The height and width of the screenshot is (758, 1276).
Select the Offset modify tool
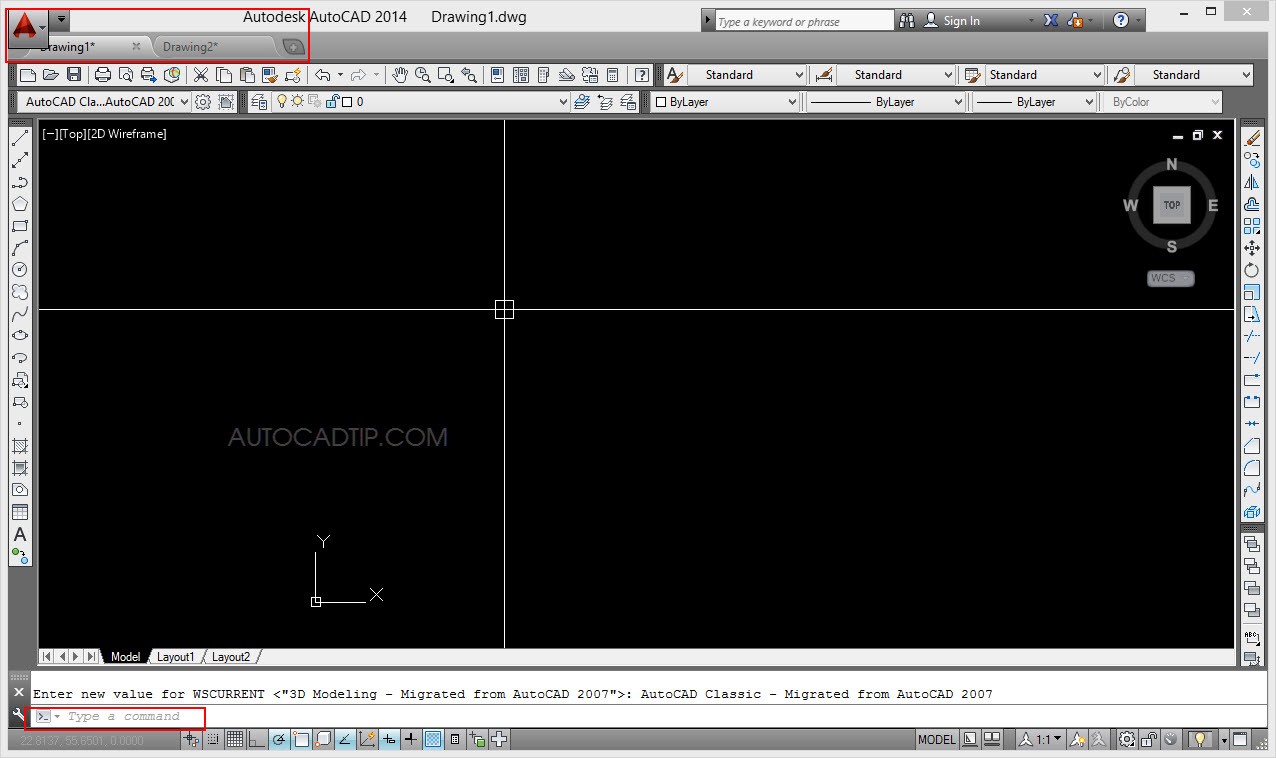click(x=1252, y=204)
